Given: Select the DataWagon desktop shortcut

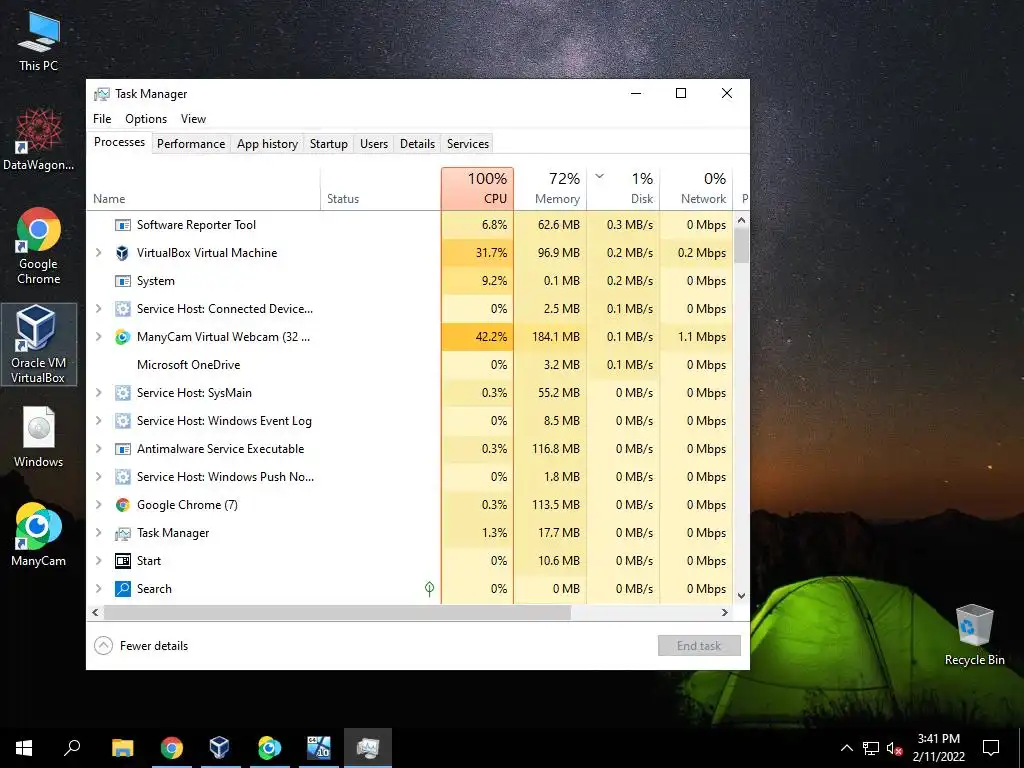Looking at the screenshot, I should coord(38,140).
